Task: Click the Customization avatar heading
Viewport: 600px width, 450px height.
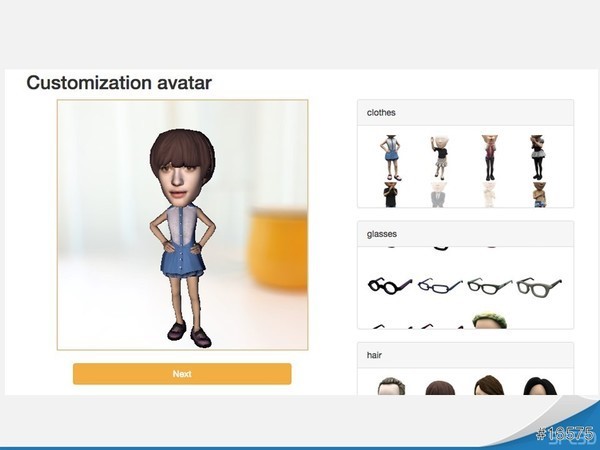Action: pyautogui.click(x=119, y=83)
